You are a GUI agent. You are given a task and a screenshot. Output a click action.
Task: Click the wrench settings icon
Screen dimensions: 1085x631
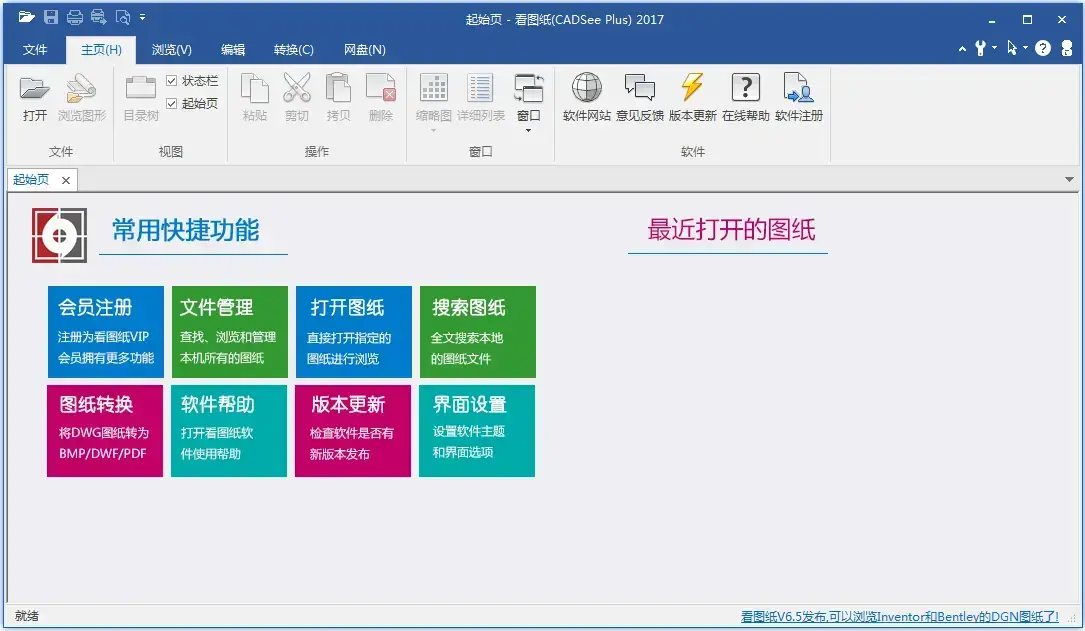click(981, 48)
